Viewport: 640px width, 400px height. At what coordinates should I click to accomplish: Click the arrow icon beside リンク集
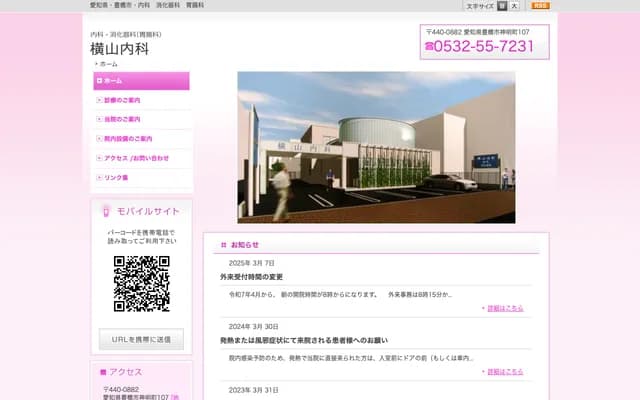tap(99, 178)
